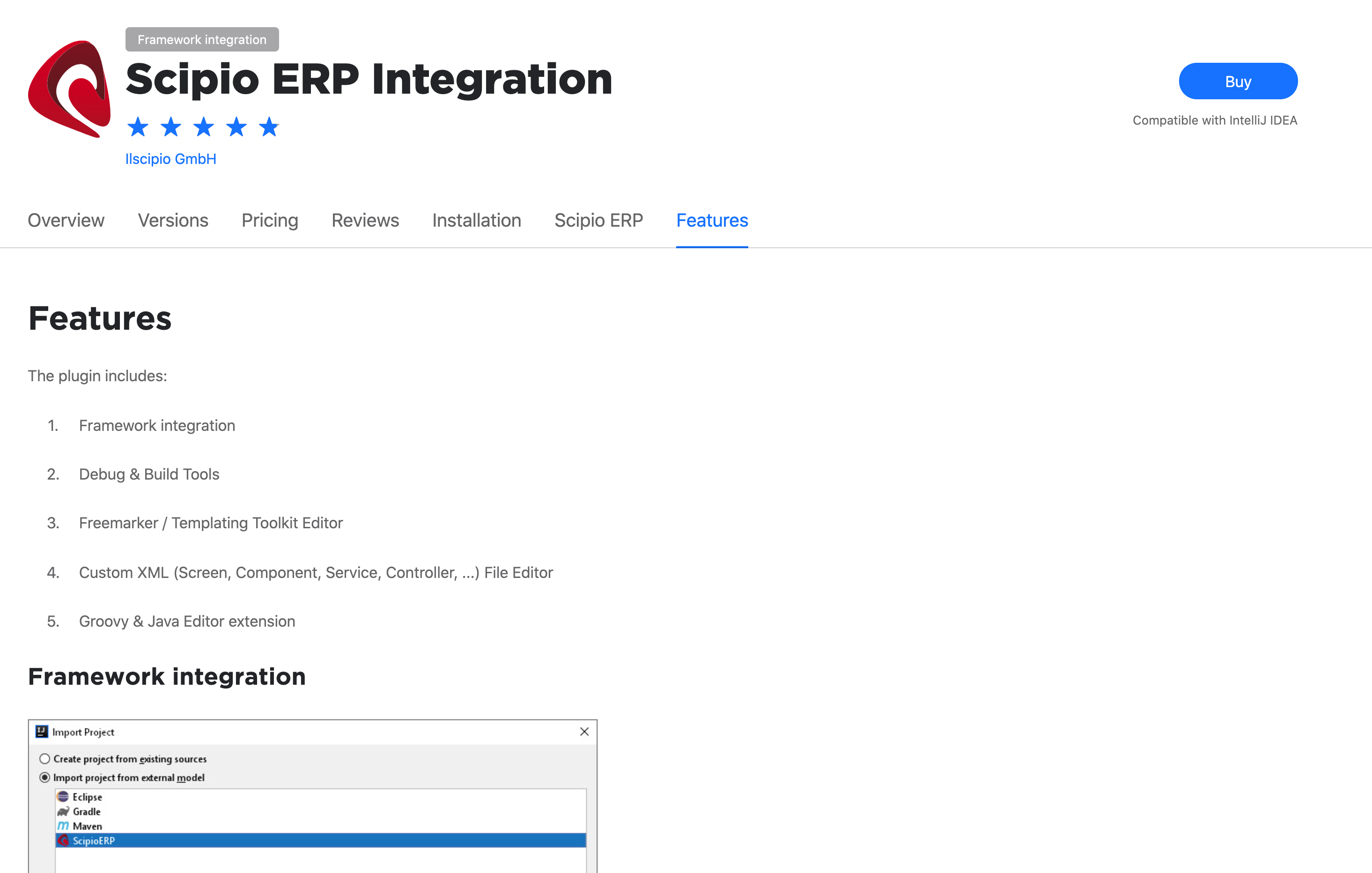Click Groovy & Java Editor extension item
Viewport: 1372px width, 873px height.
pos(187,621)
